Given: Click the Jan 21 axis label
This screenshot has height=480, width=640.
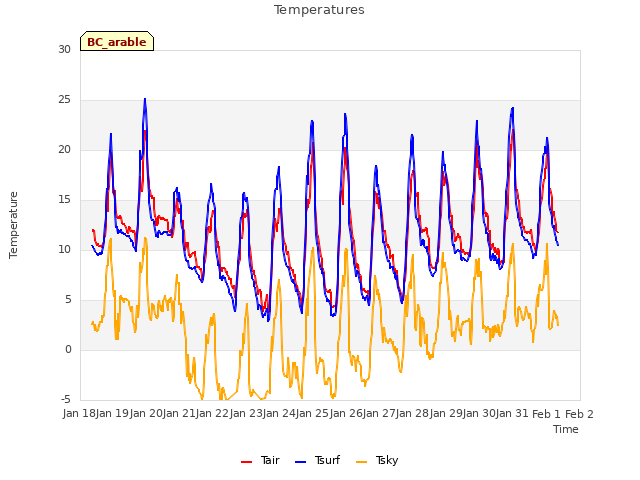Looking at the screenshot, I should click(179, 414).
